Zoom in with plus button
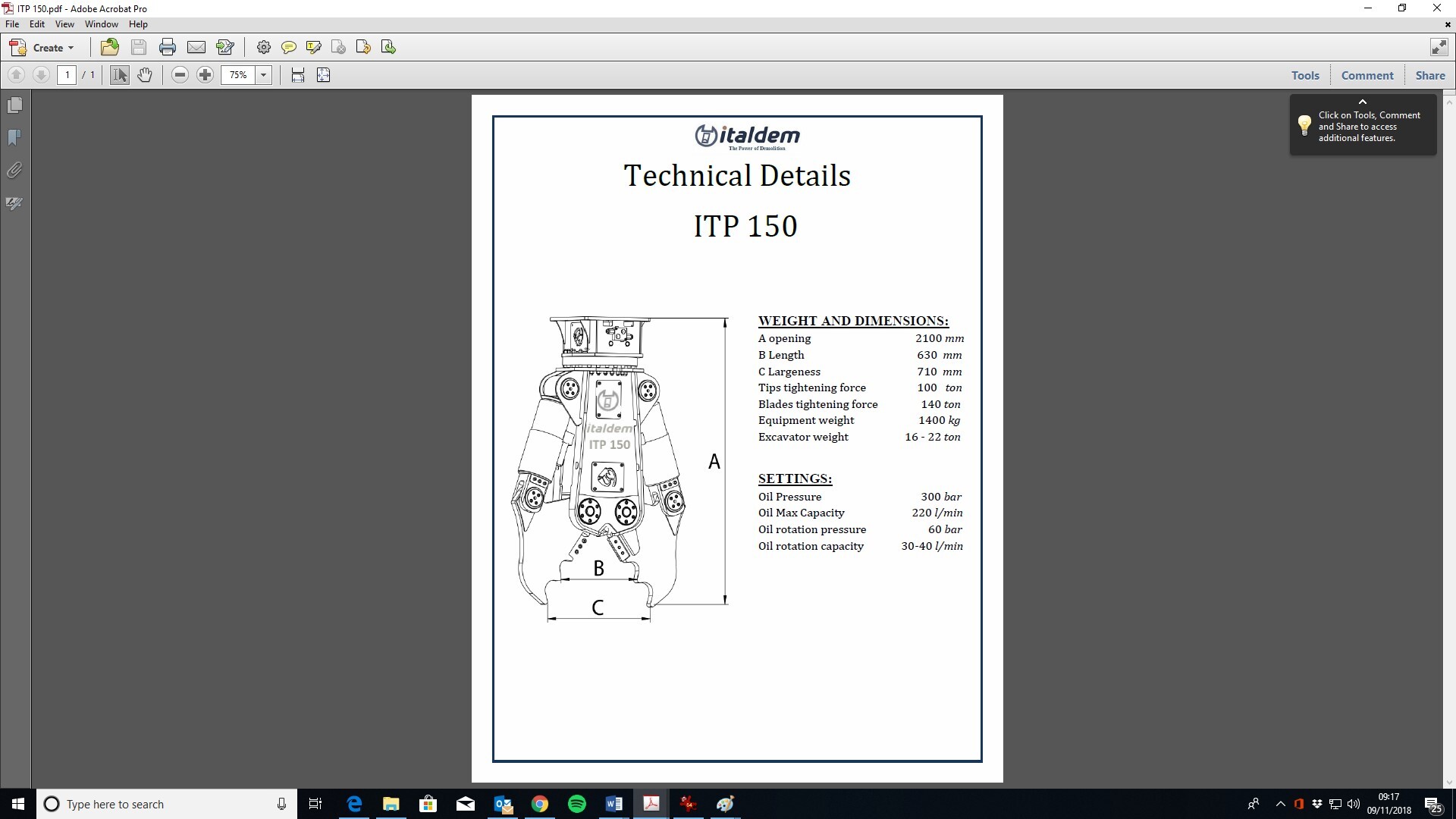The height and width of the screenshot is (819, 1456). tap(205, 75)
